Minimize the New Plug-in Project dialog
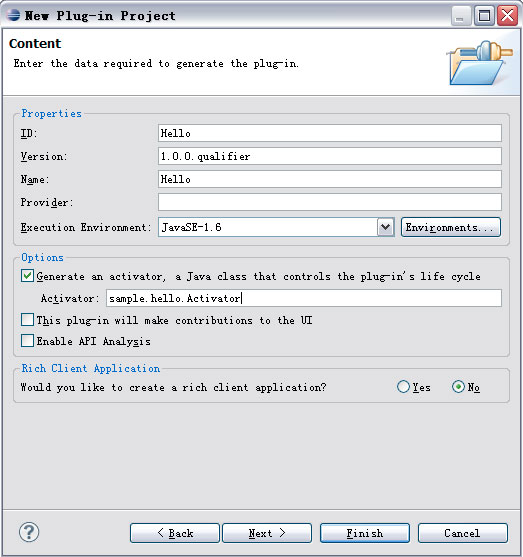 point(461,16)
